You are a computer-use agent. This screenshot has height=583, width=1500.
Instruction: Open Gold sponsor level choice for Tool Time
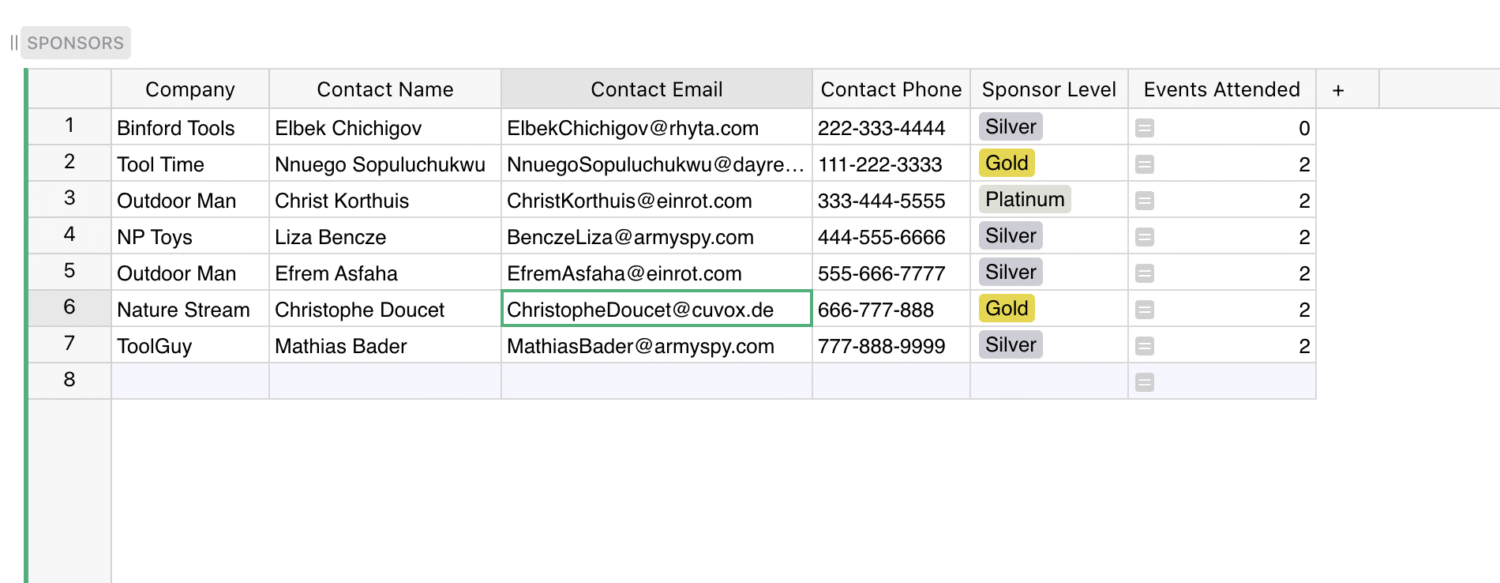tap(1007, 163)
